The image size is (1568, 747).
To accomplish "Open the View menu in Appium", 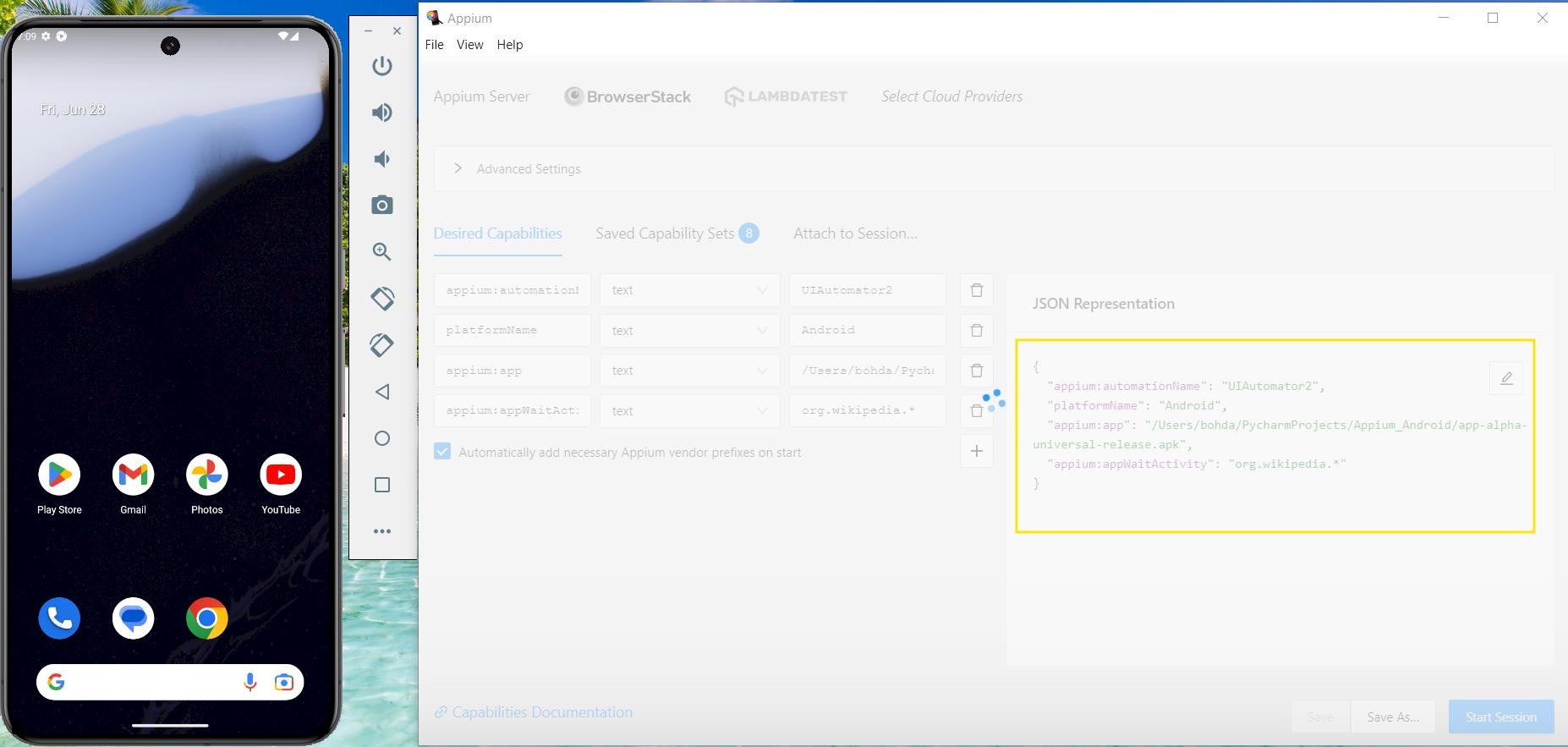I will point(470,45).
